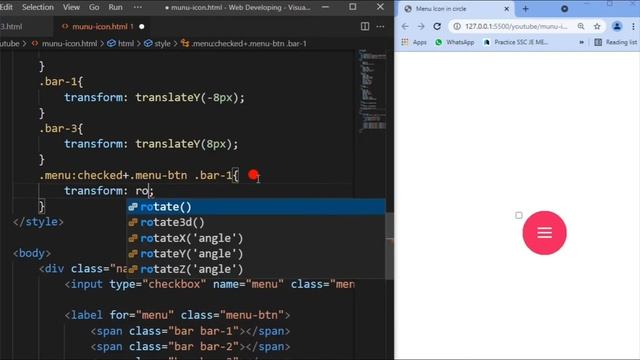Image resolution: width=640 pixels, height=360 pixels.
Task: Open the Chrome three-dot menu
Action: [633, 27]
